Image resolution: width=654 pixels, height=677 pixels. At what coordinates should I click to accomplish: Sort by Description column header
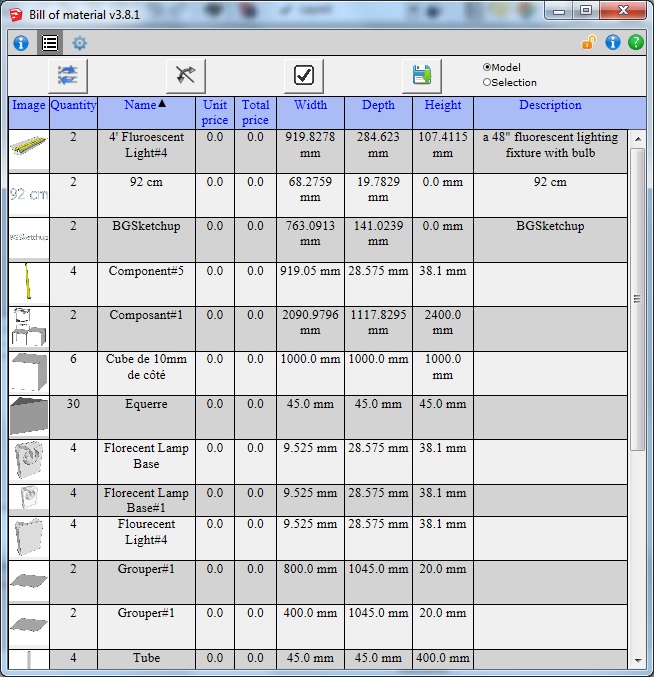pos(550,113)
